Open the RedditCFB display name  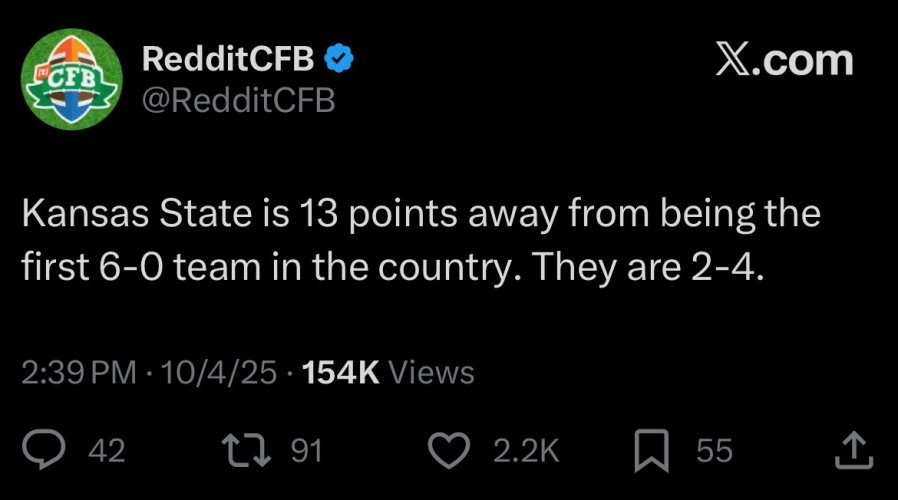(229, 59)
